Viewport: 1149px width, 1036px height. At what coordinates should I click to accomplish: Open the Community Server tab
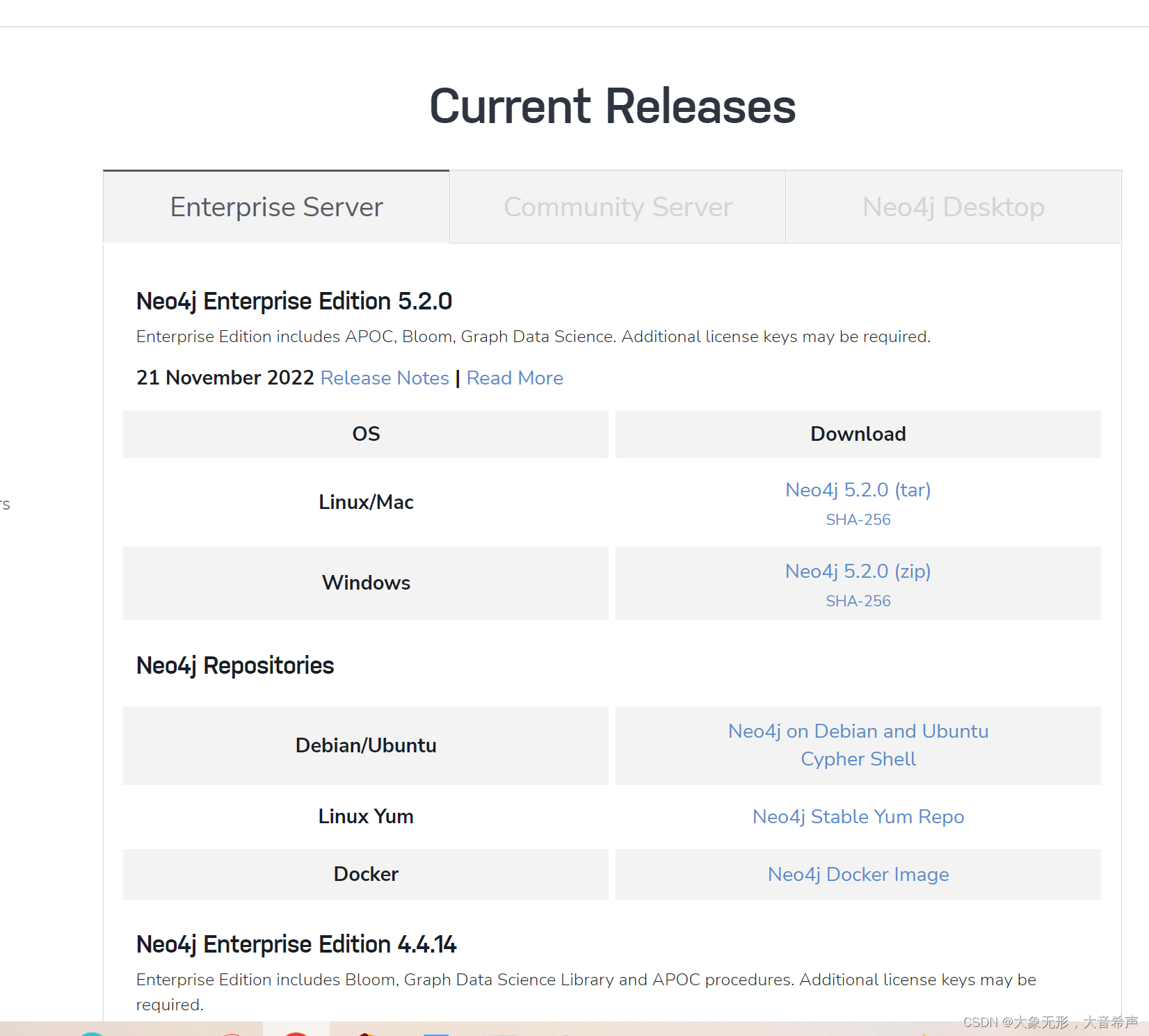point(618,207)
